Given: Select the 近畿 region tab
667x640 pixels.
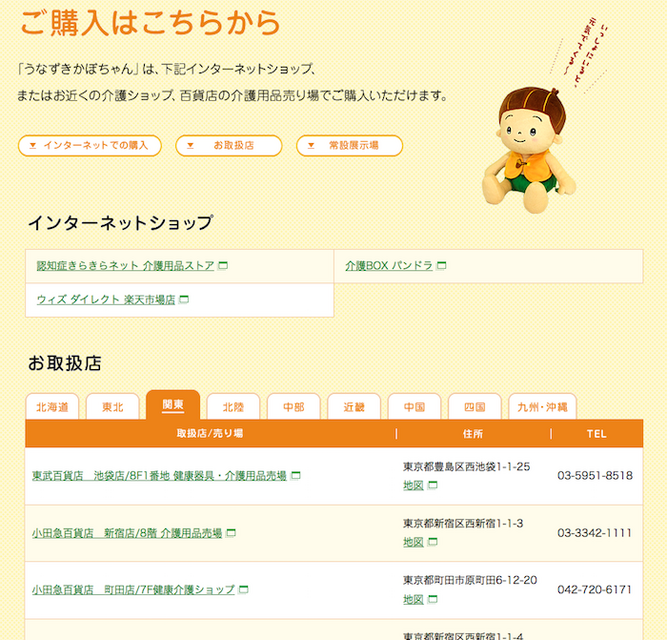Looking at the screenshot, I should [354, 407].
